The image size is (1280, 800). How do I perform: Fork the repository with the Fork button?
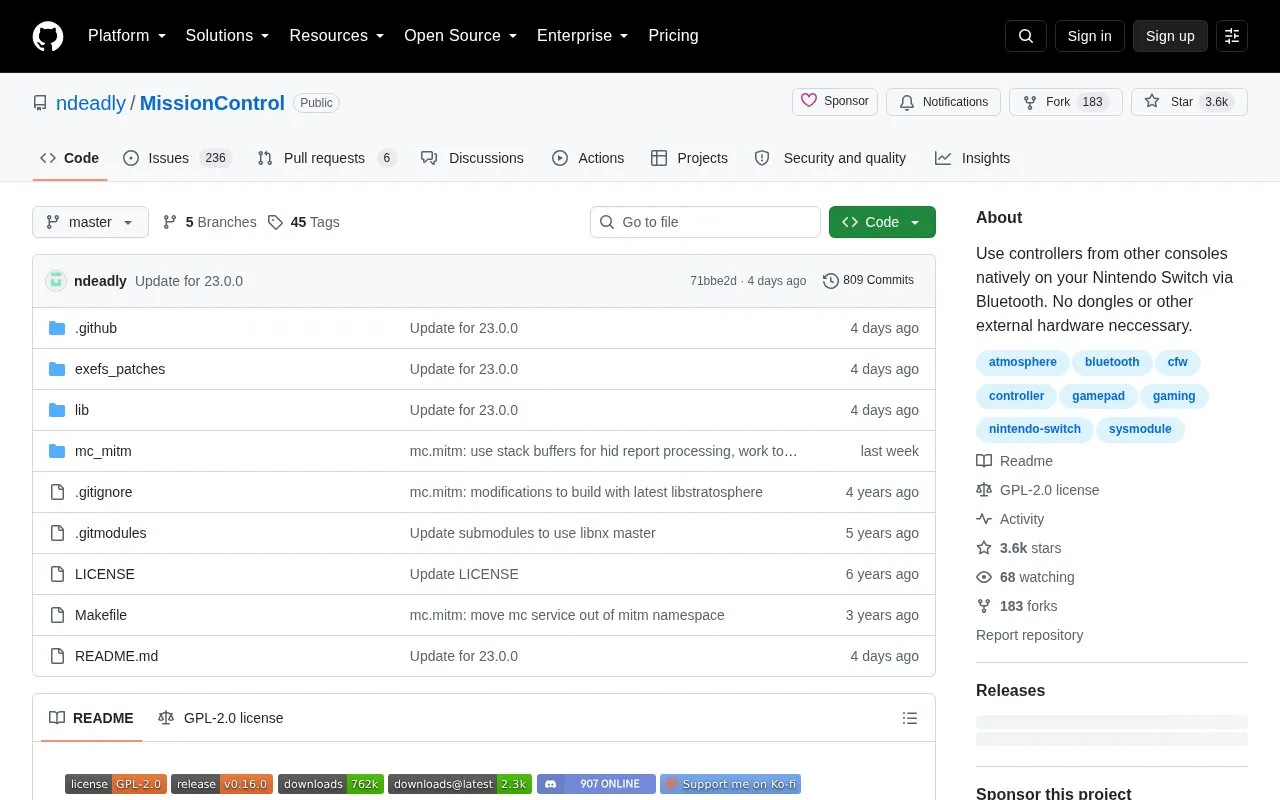pyautogui.click(x=1066, y=102)
